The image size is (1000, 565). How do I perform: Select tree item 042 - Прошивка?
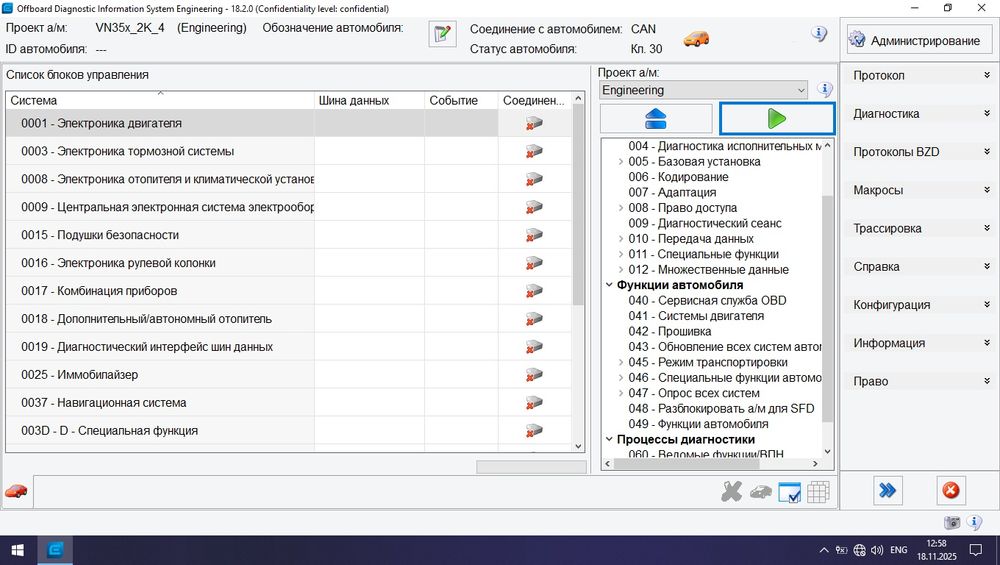point(670,331)
